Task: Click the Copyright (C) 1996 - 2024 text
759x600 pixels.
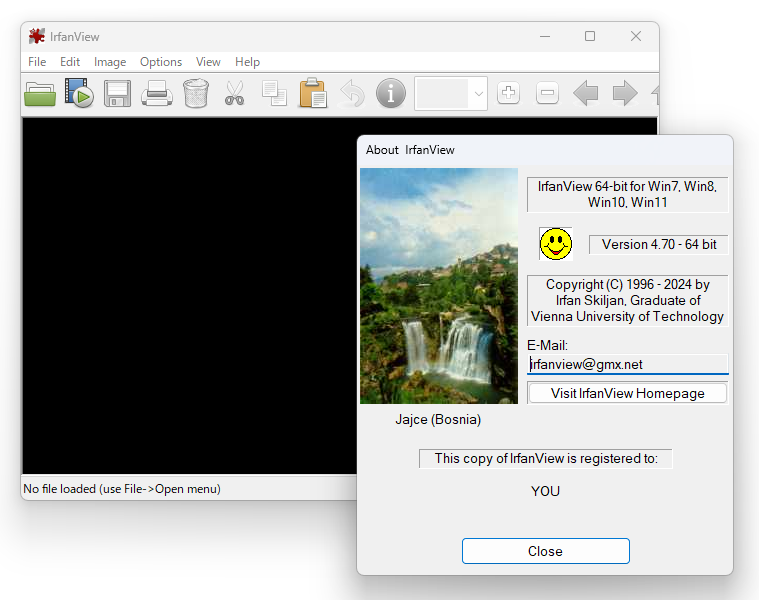Action: 627,300
